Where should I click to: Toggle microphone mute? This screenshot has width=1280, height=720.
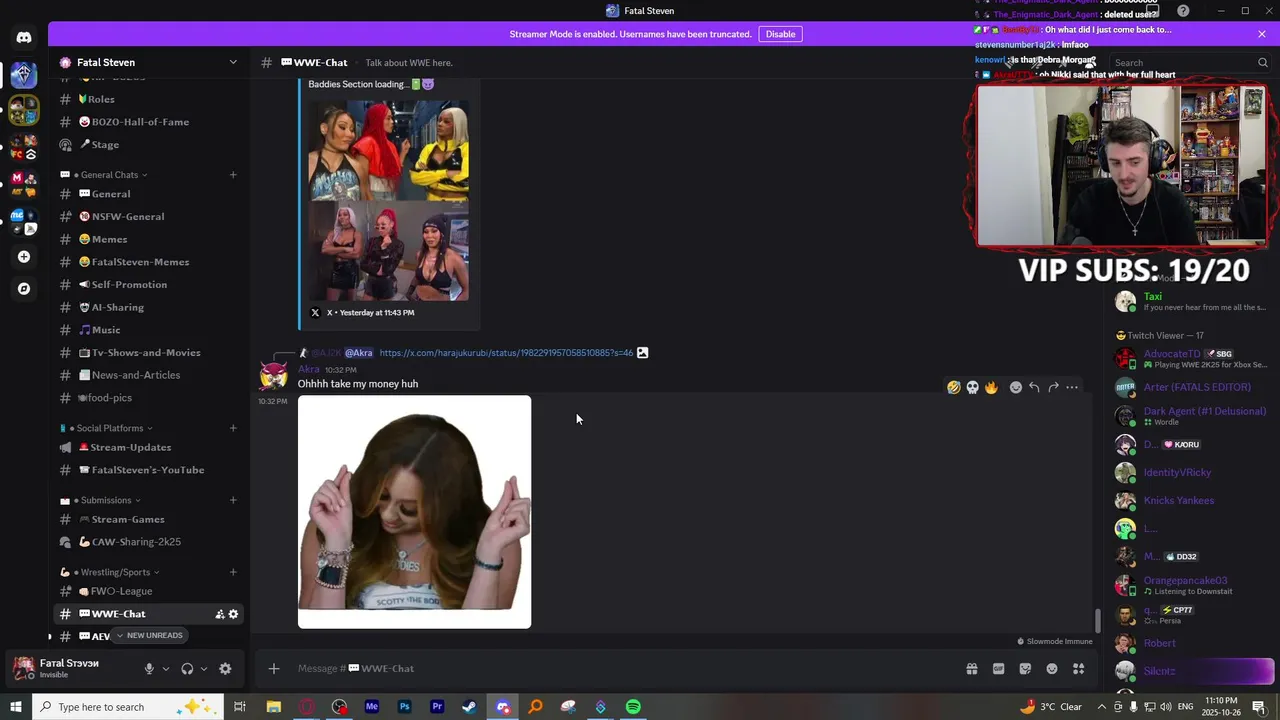[149, 669]
